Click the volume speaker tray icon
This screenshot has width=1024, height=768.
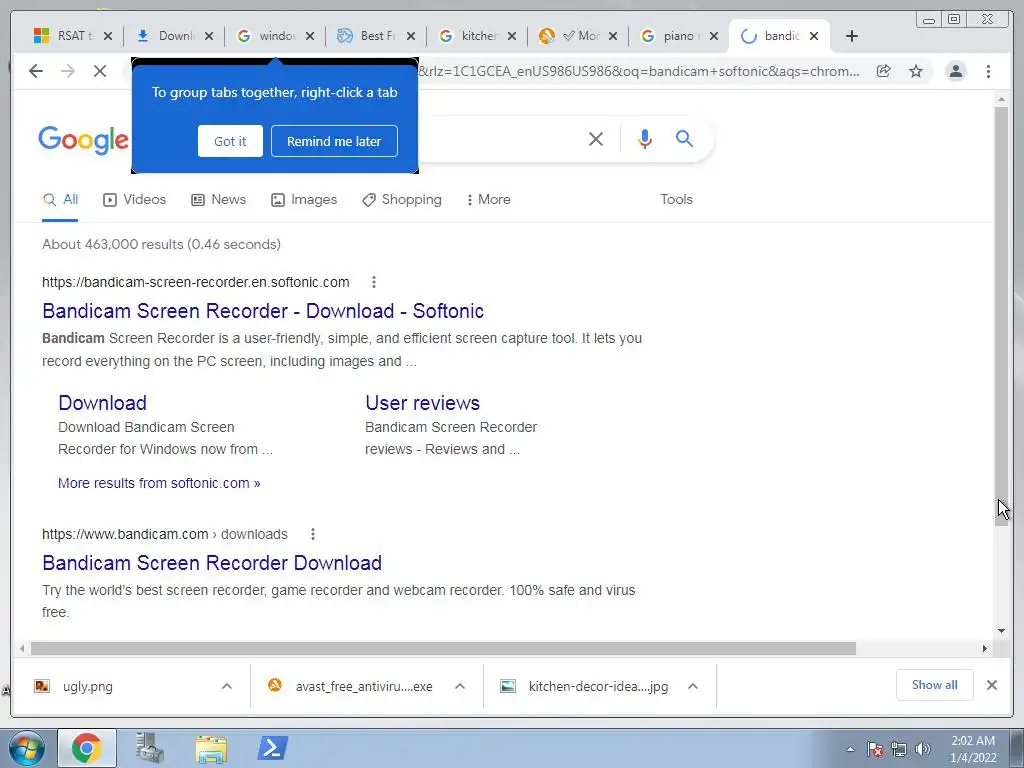pyautogui.click(x=923, y=749)
